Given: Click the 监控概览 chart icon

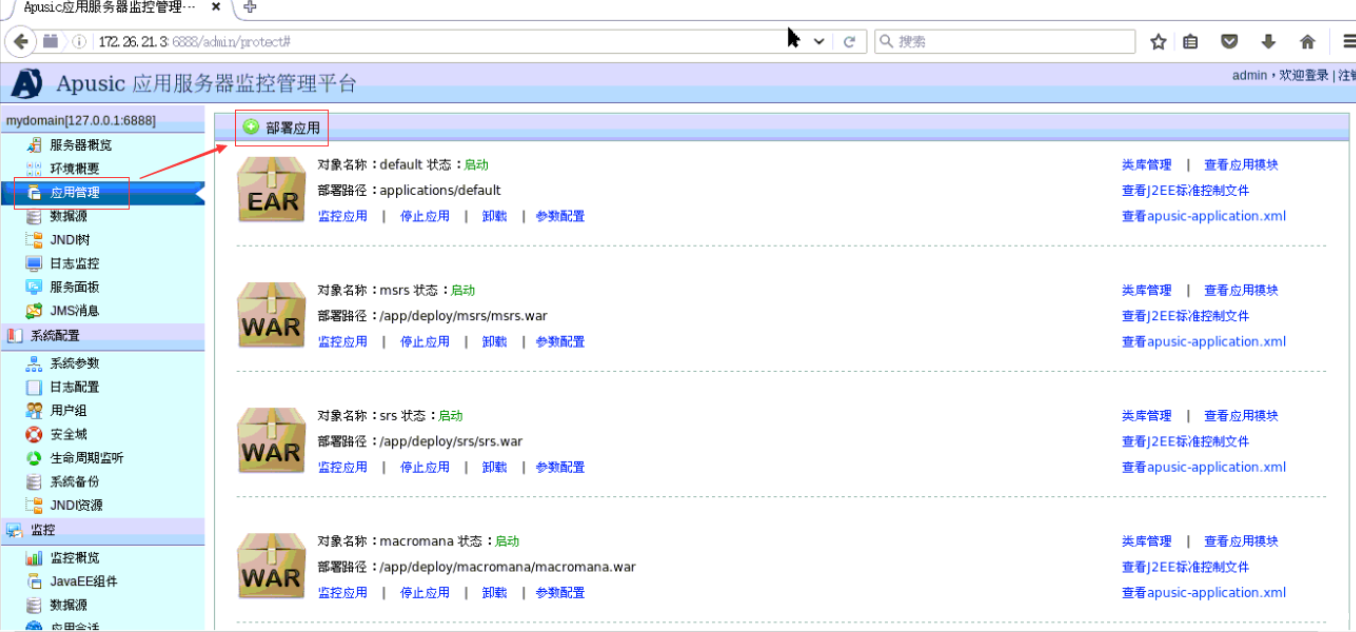Looking at the screenshot, I should click(34, 558).
